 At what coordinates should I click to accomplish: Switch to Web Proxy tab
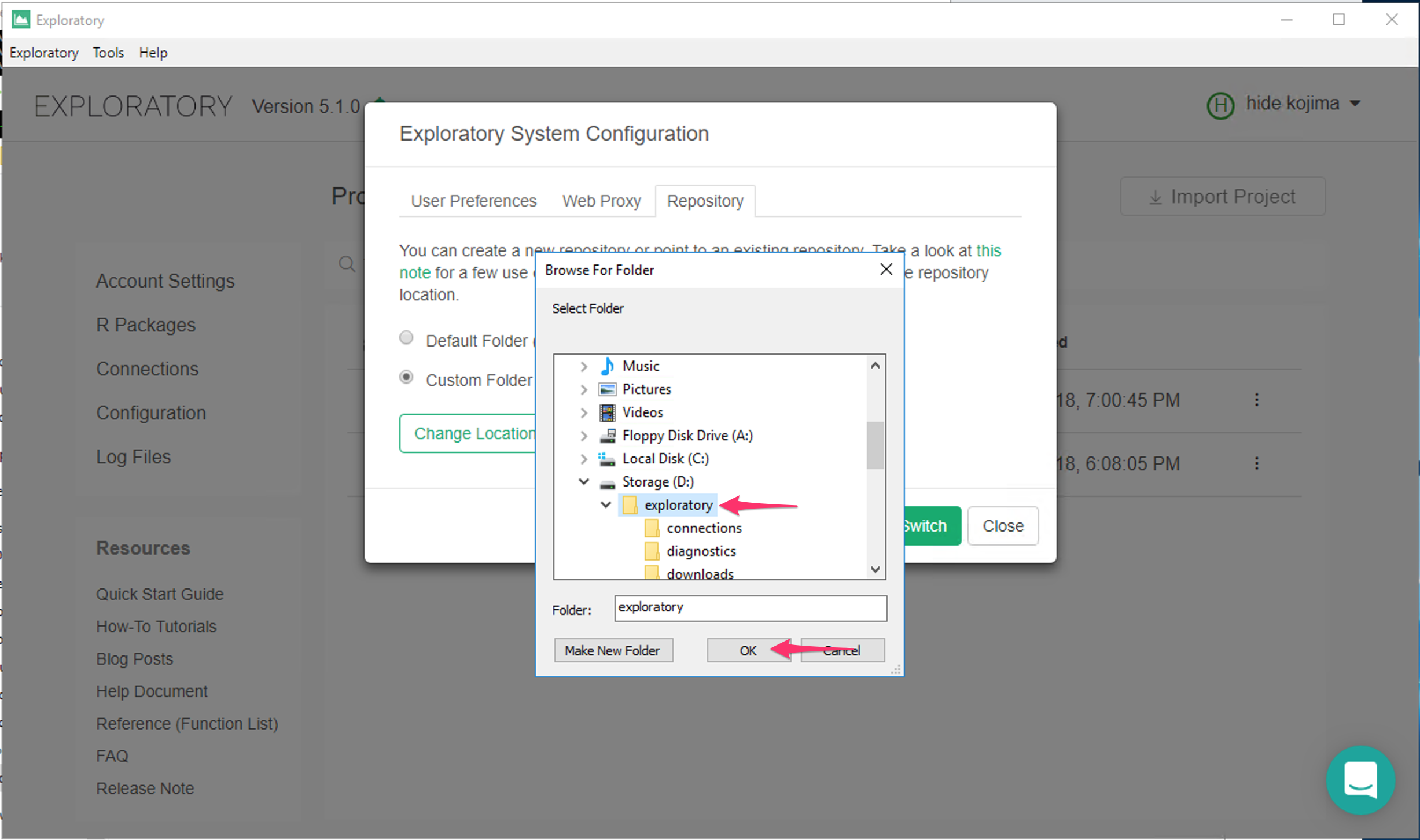(x=601, y=201)
